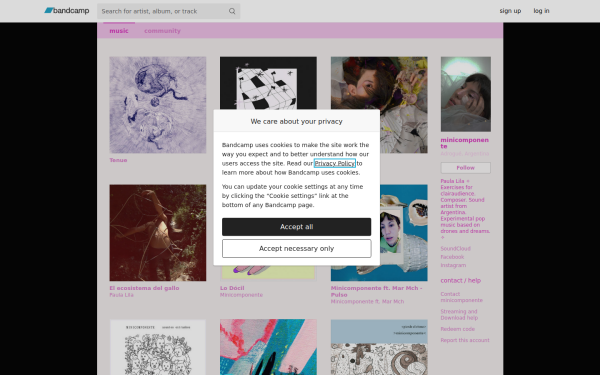
Task: Open the sign up link
Action: coord(510,11)
